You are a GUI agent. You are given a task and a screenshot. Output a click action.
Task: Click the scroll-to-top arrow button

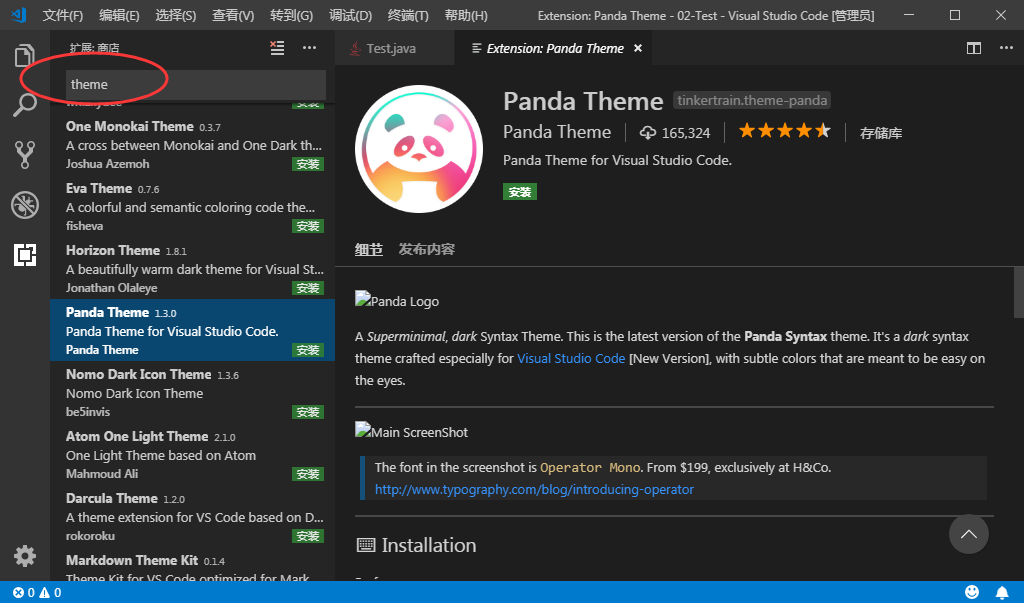(968, 534)
